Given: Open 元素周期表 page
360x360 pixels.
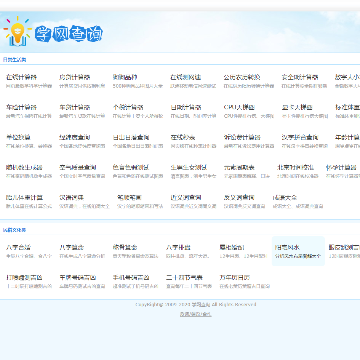Looking at the screenshot, I should tap(239, 167).
